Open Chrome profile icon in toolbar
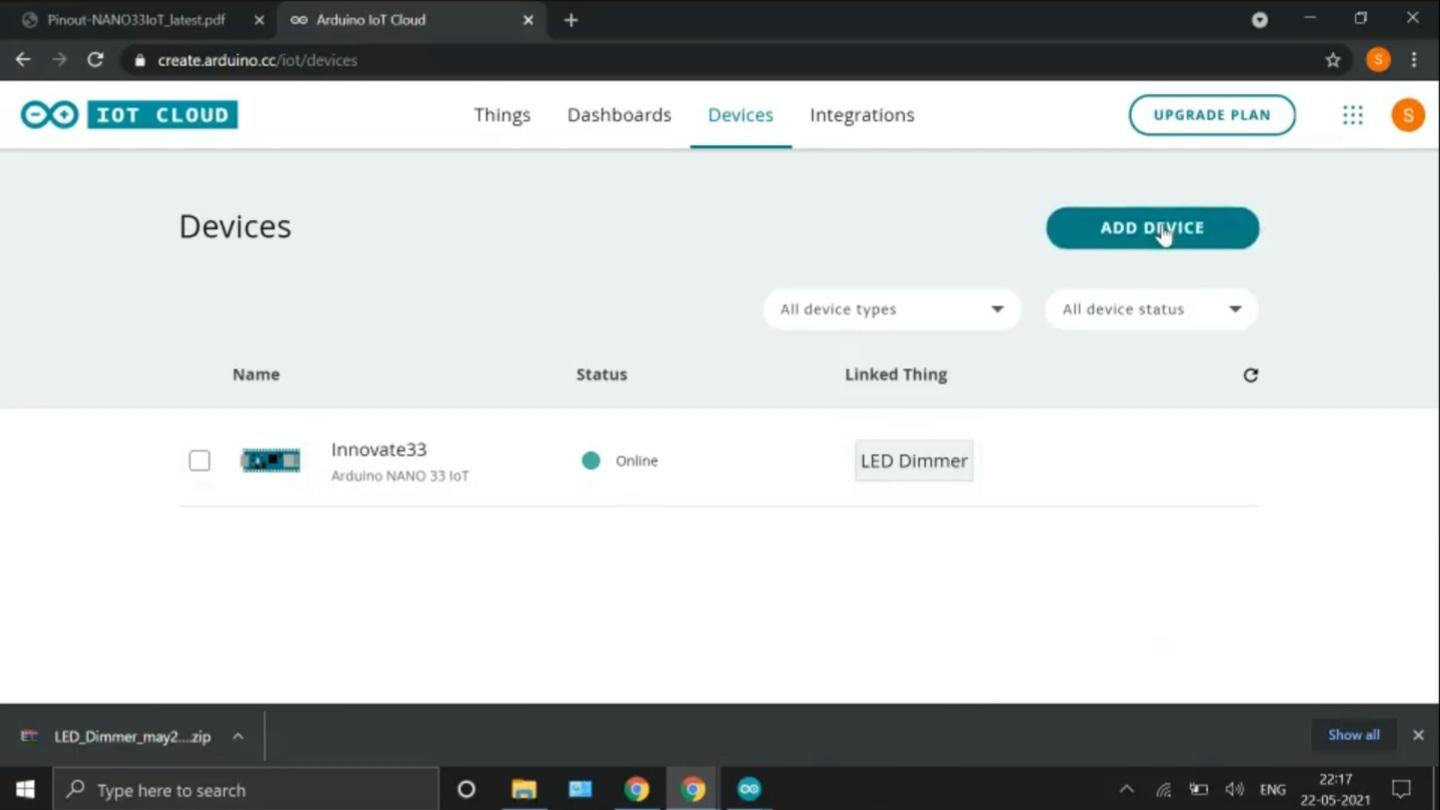Viewport: 1440px width, 810px height. [1378, 60]
